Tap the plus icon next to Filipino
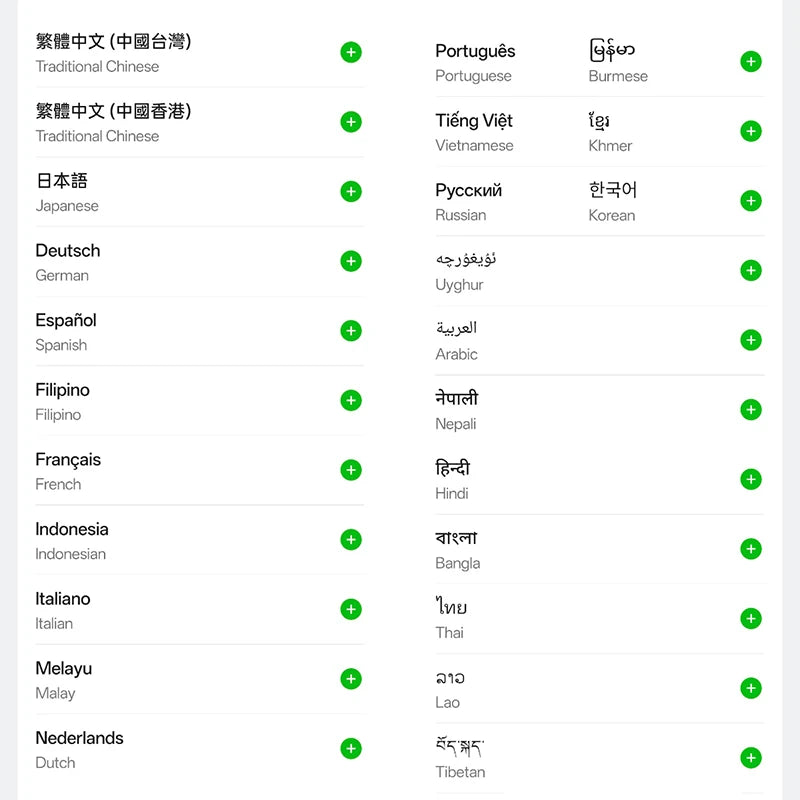The width and height of the screenshot is (800, 800). (351, 401)
